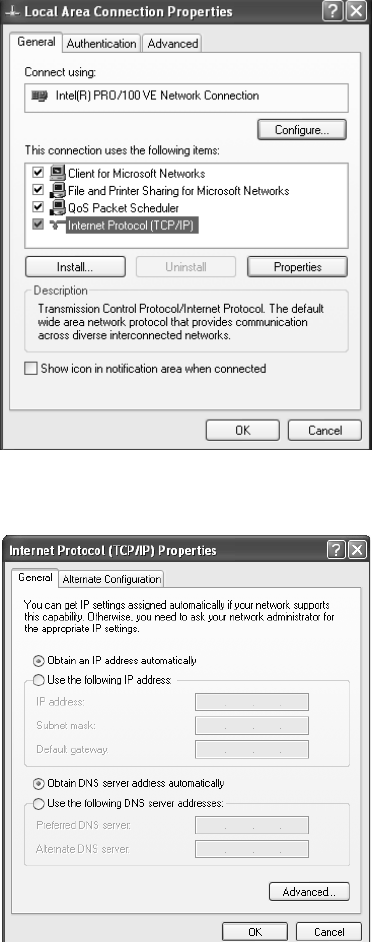
Task: Click the QoS Packet Scheduler icon
Action: 58,208
